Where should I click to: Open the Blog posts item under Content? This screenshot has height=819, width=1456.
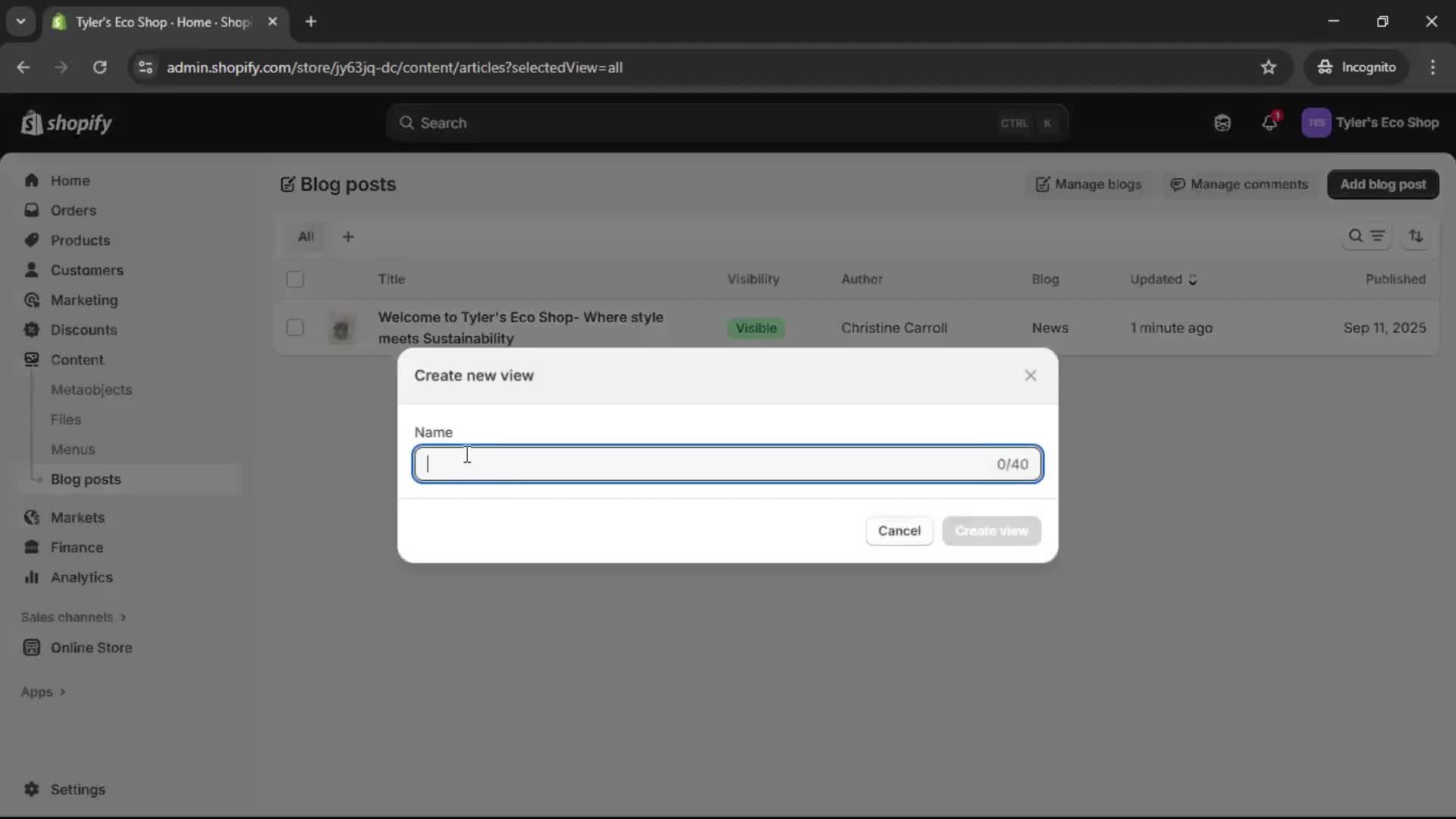pyautogui.click(x=86, y=479)
